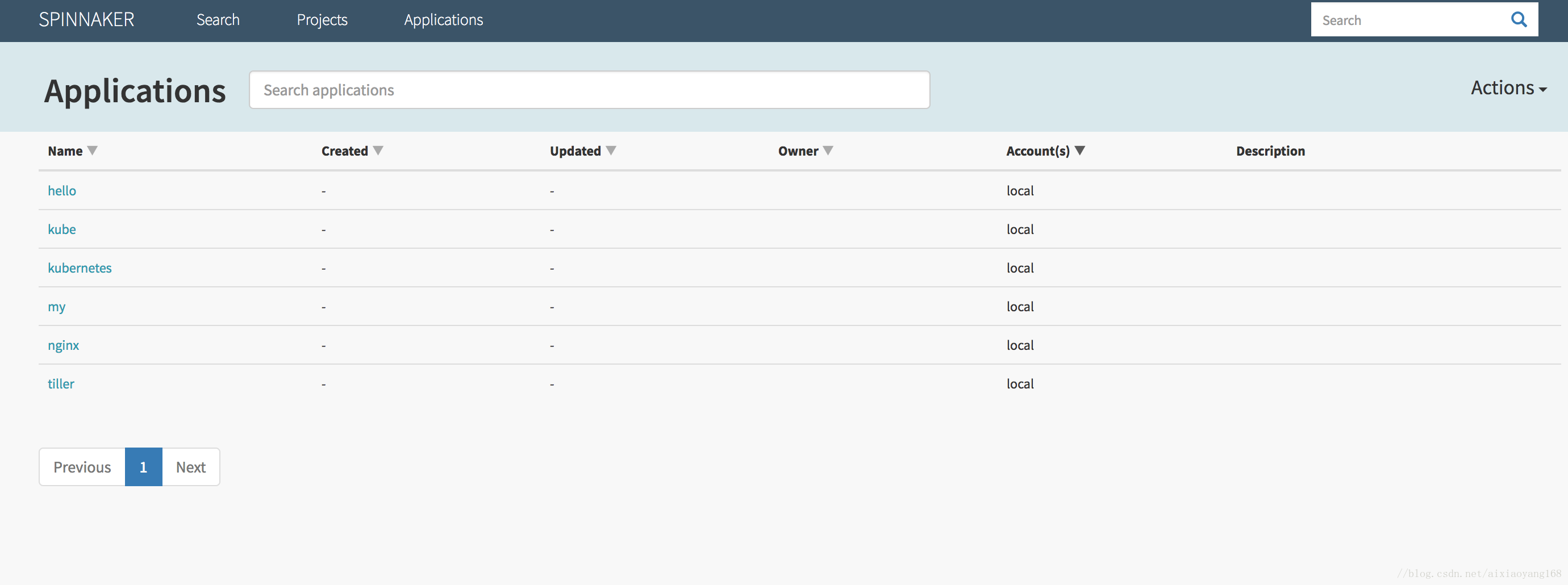Screen dimensions: 1568x585
Task: Click 'local' account in hello row
Action: tap(1020, 190)
